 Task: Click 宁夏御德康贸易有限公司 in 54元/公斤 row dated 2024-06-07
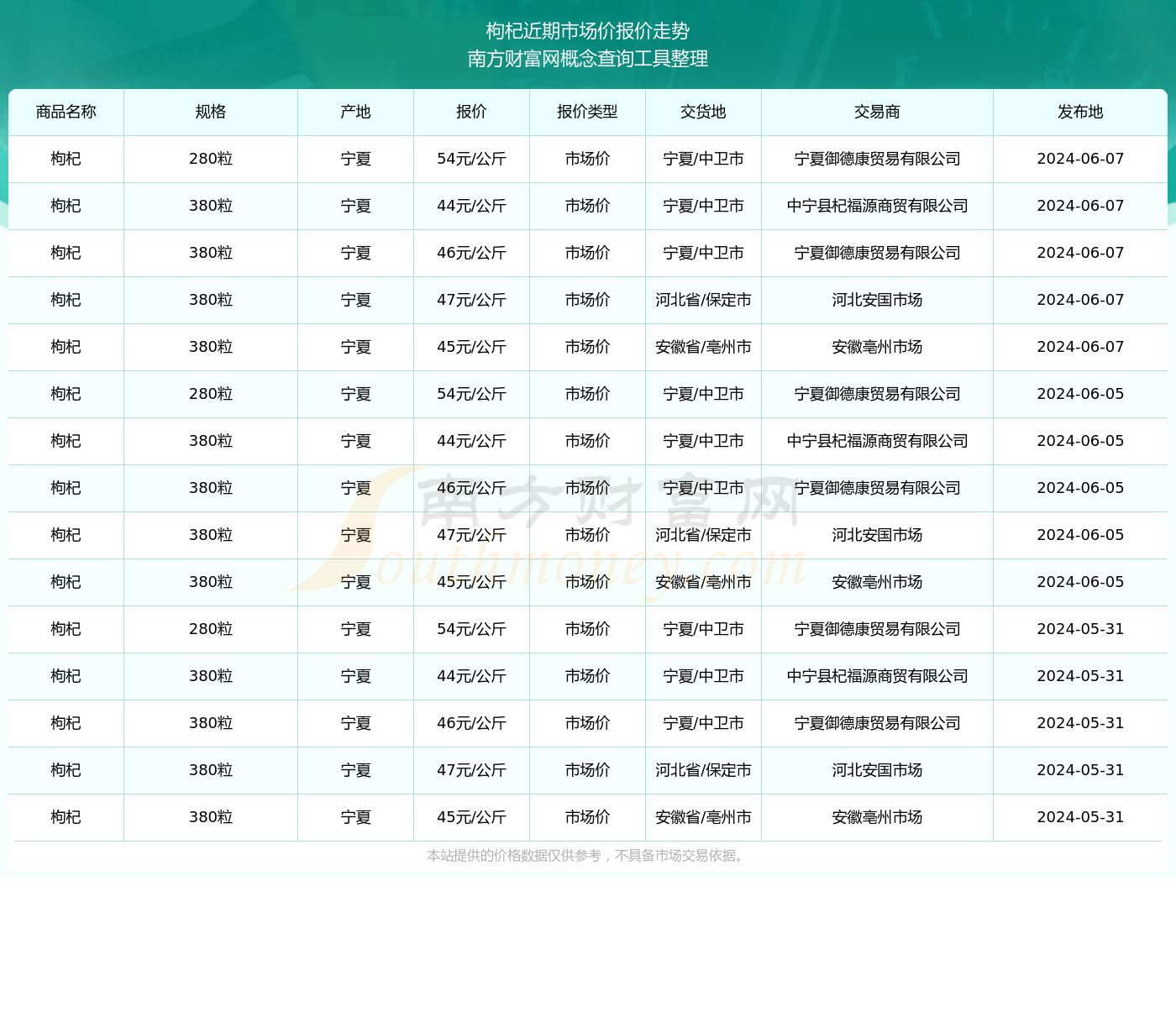[877, 159]
